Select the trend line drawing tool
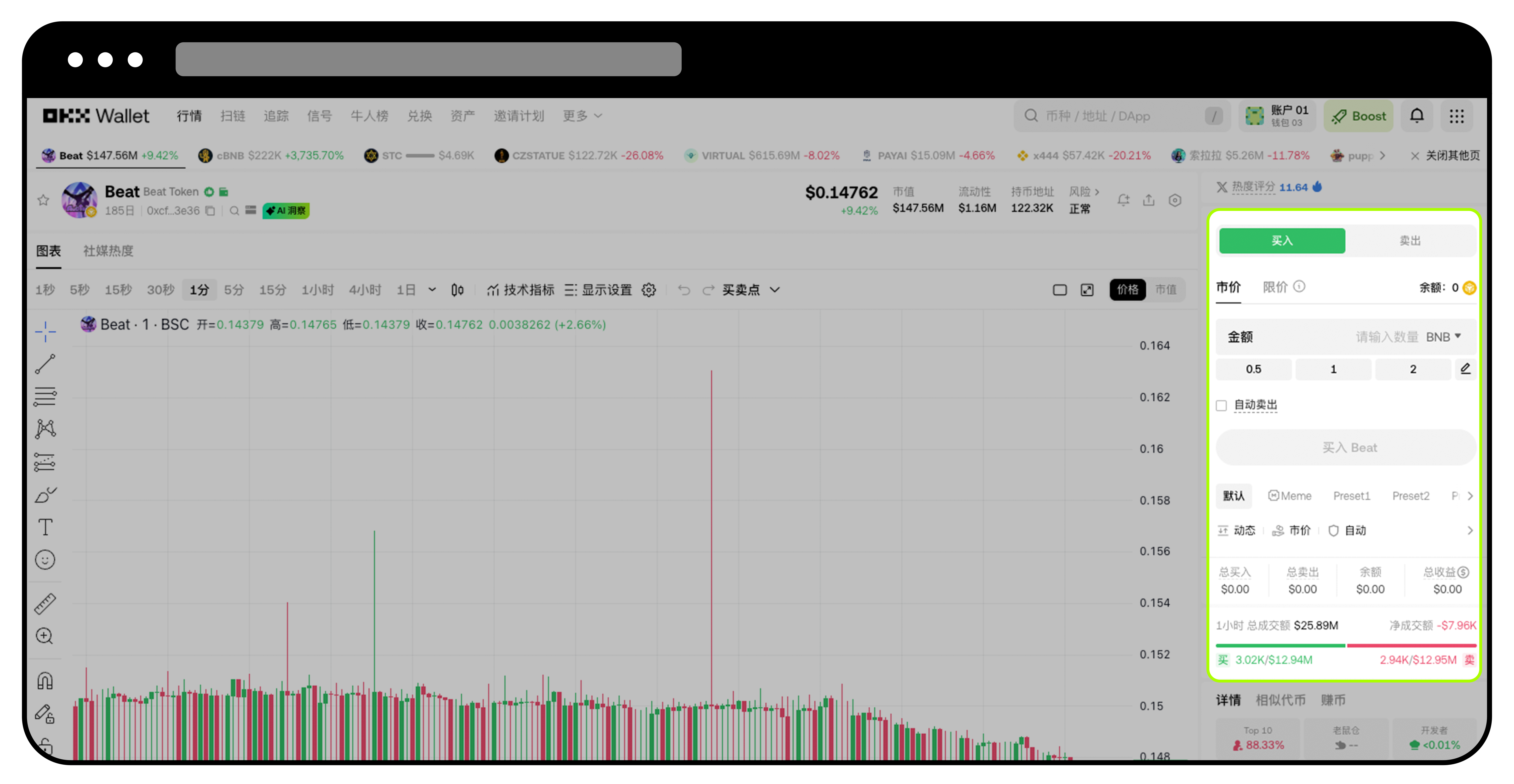 coord(45,364)
